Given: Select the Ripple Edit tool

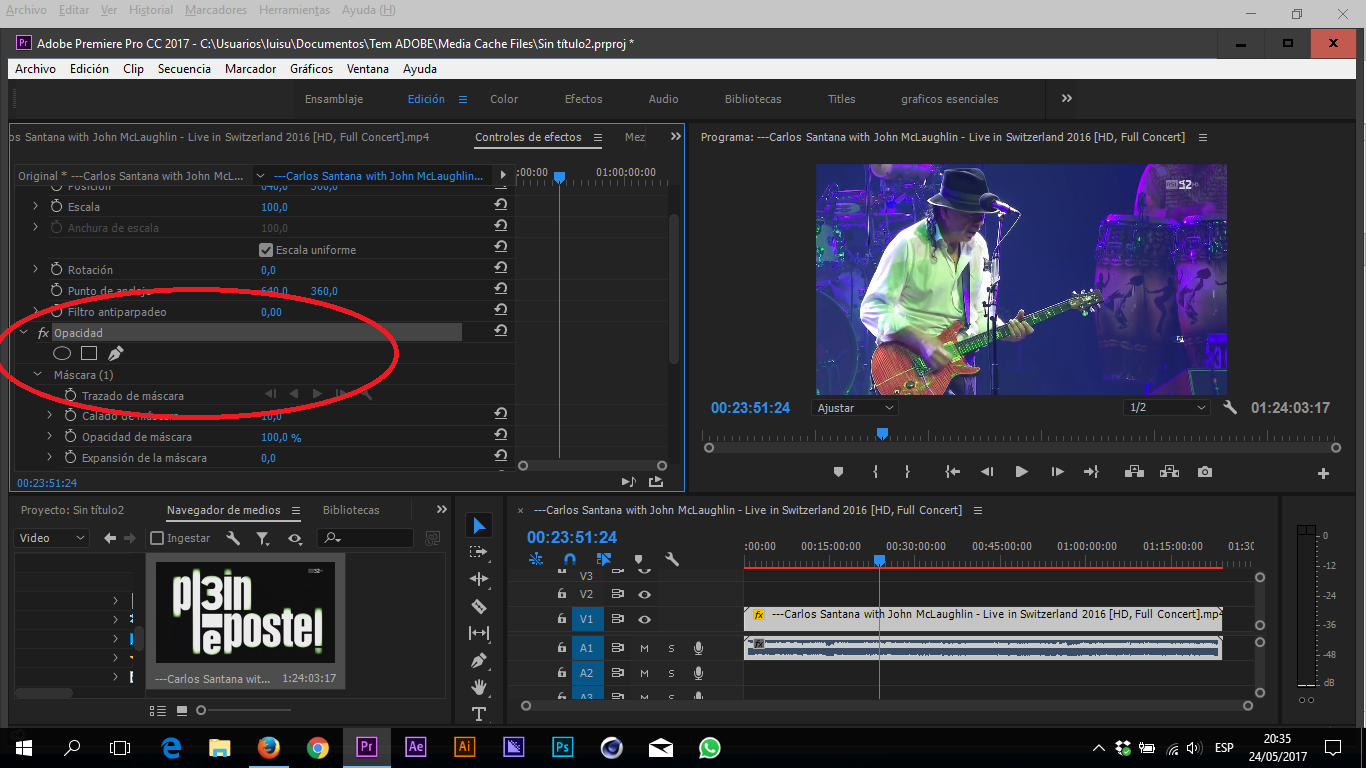Looking at the screenshot, I should [x=479, y=579].
